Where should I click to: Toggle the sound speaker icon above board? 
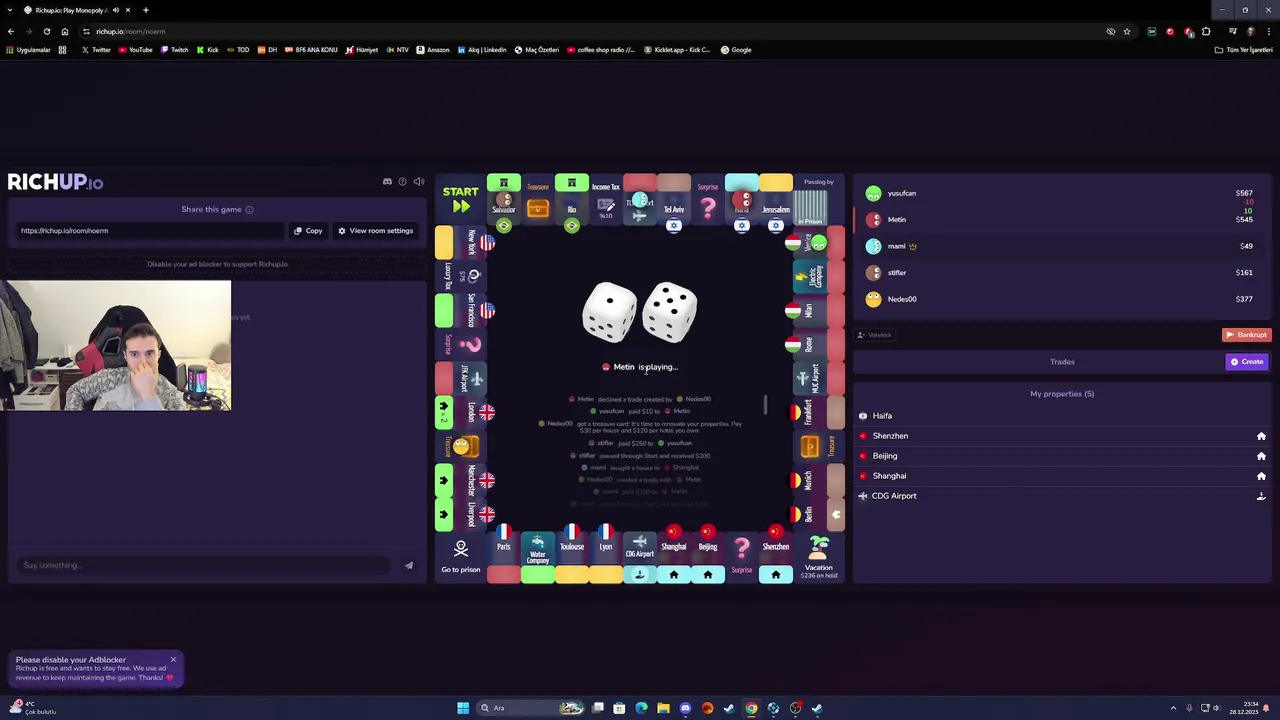coord(419,182)
